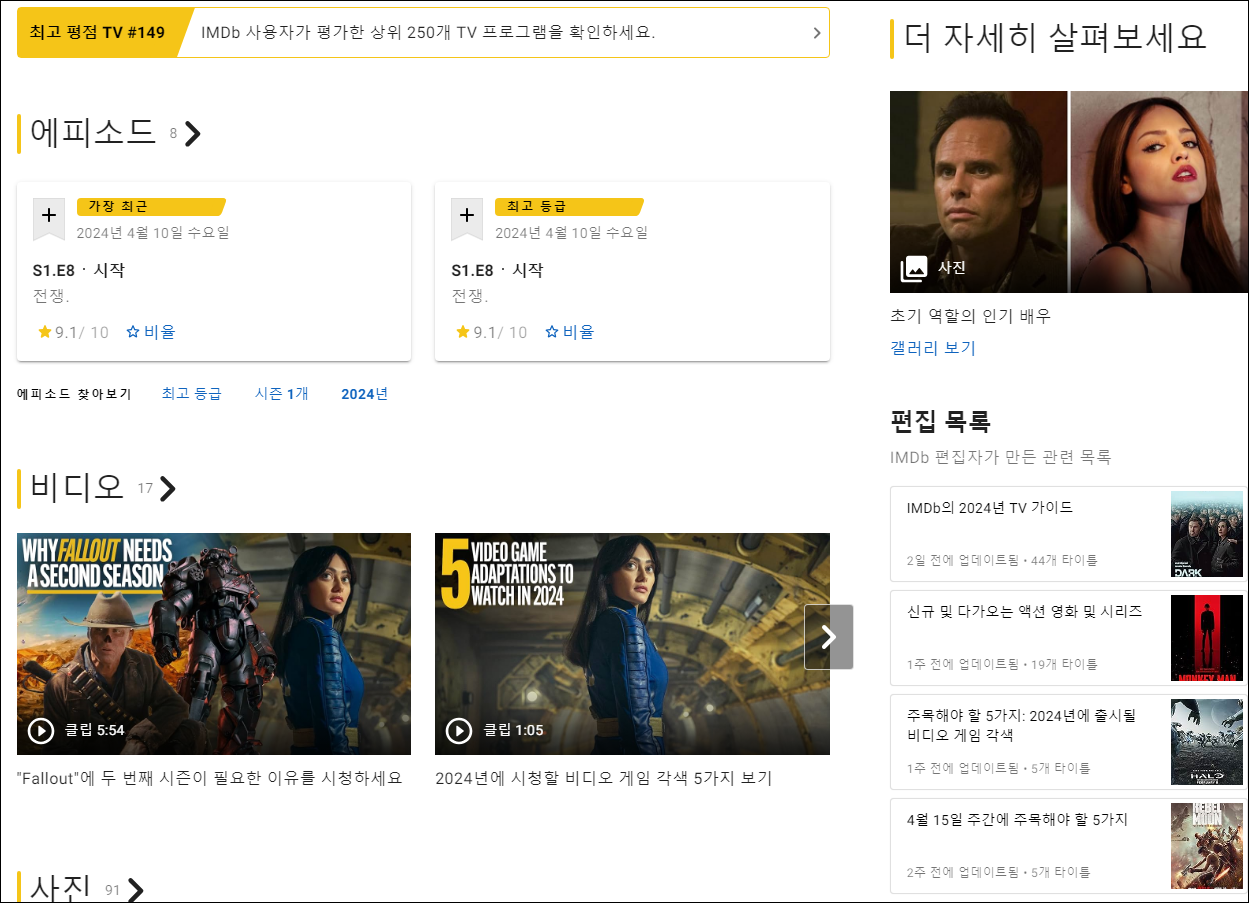The width and height of the screenshot is (1249, 903).
Task: Open the top 250 TV programs link text
Action: coord(428,33)
